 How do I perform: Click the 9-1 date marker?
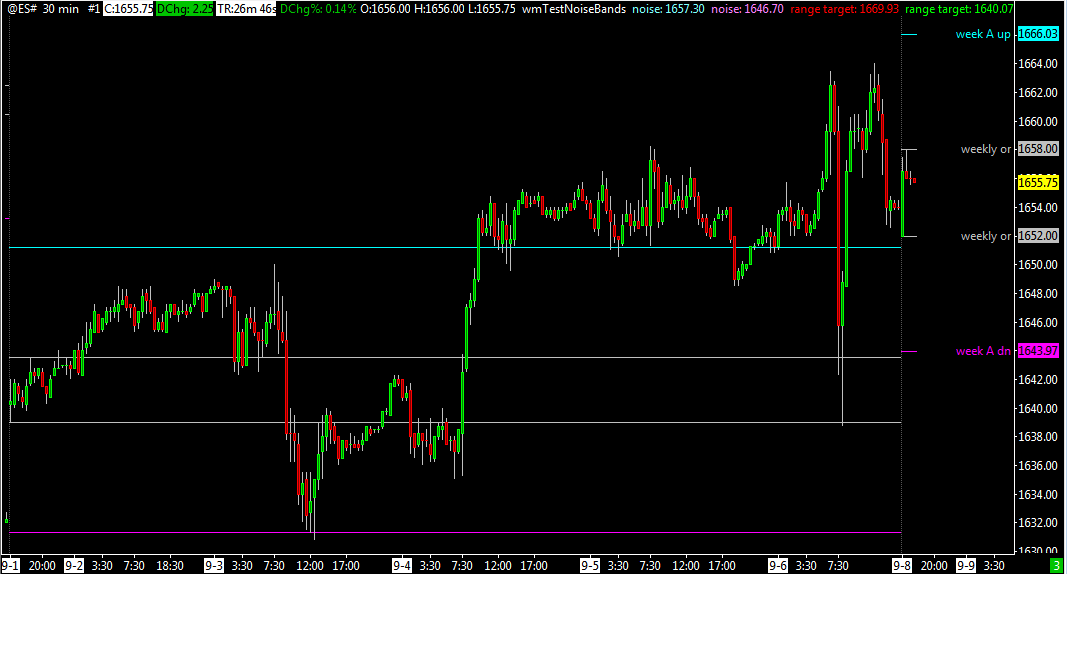pyautogui.click(x=10, y=566)
